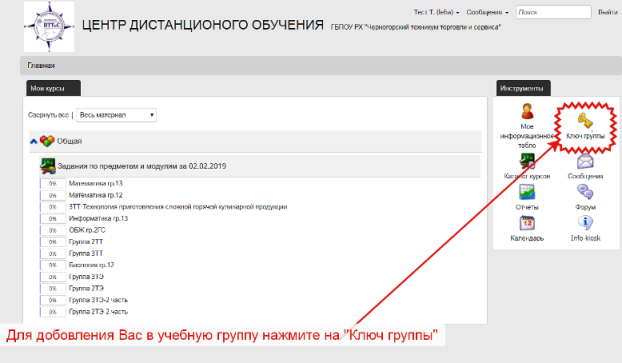Click the ЦЕНТР ДИСТАНЦИОНОГО ОБУЧЕНИЯ title
This screenshot has height=363, width=622.
coord(203,25)
